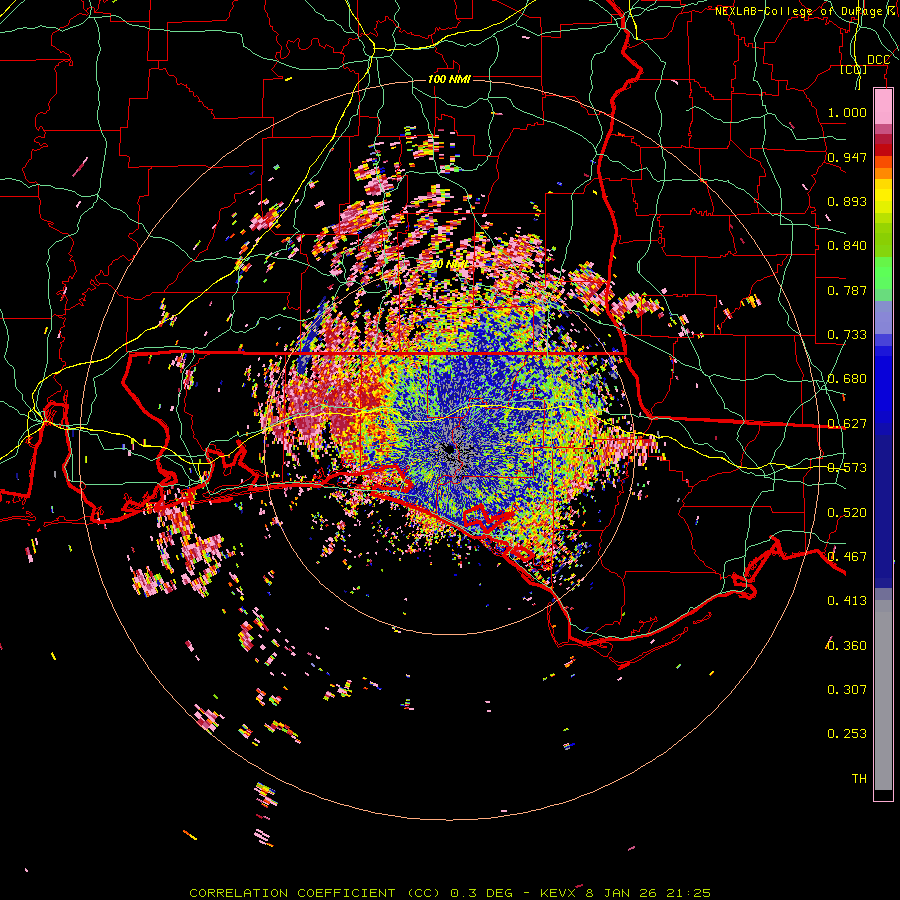
Task: Click the KEVX station identifier
Action: (x=558, y=893)
